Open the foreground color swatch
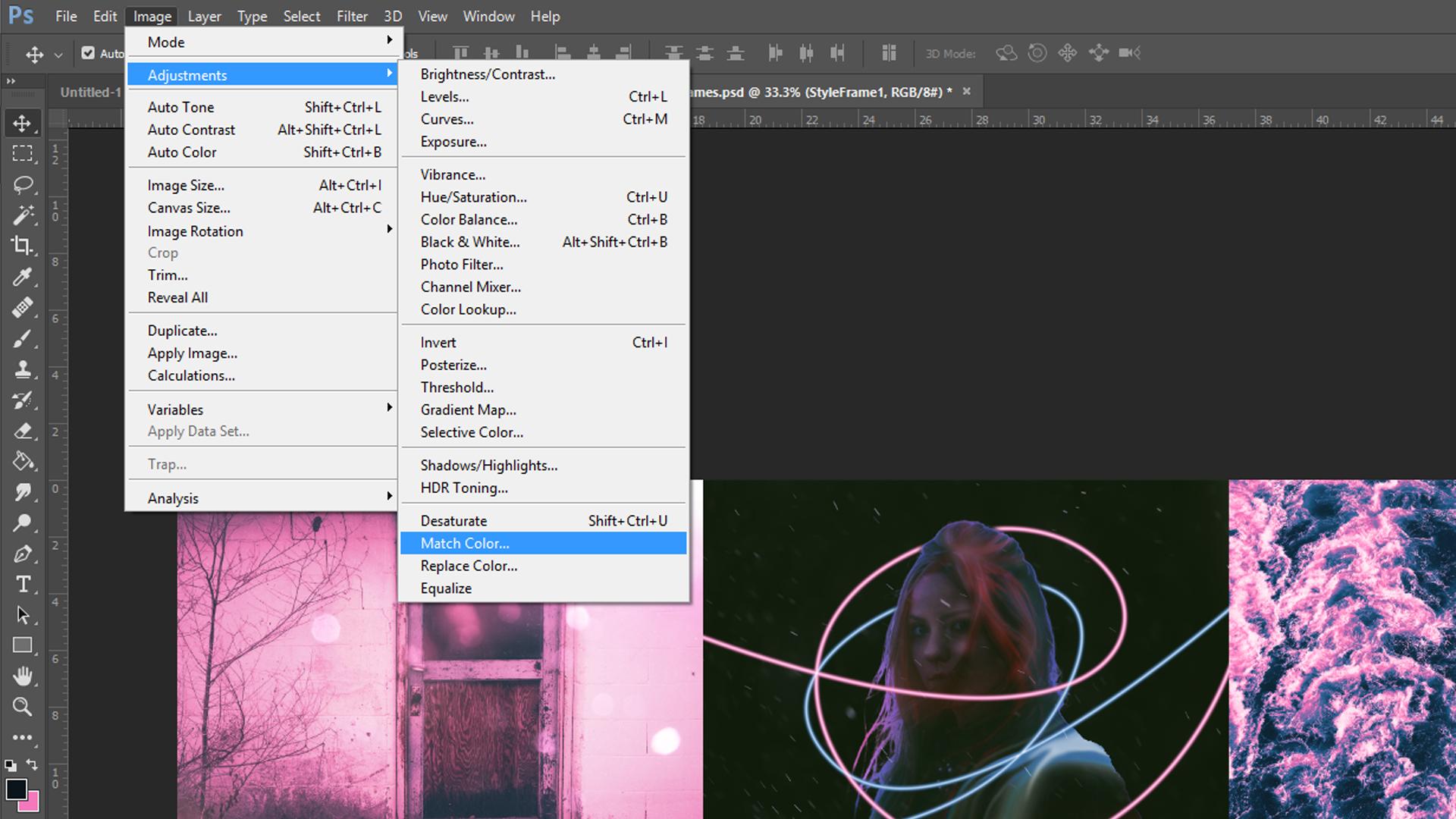The width and height of the screenshot is (1456, 819). [15, 789]
